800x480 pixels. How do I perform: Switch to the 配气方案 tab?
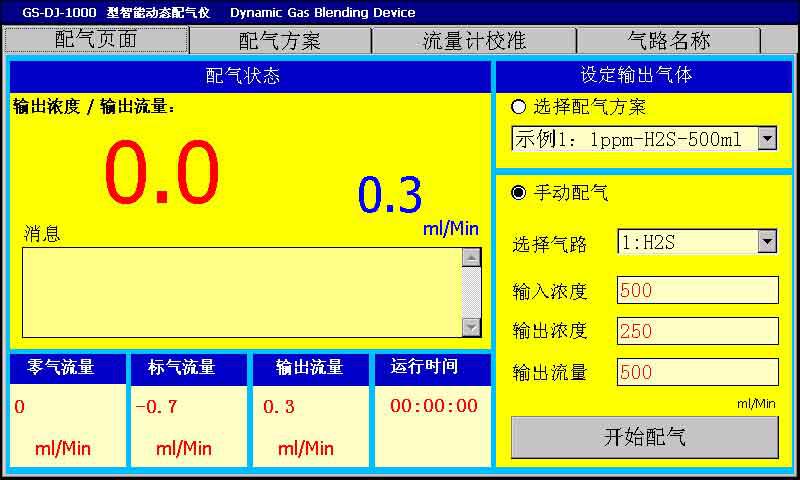280,41
